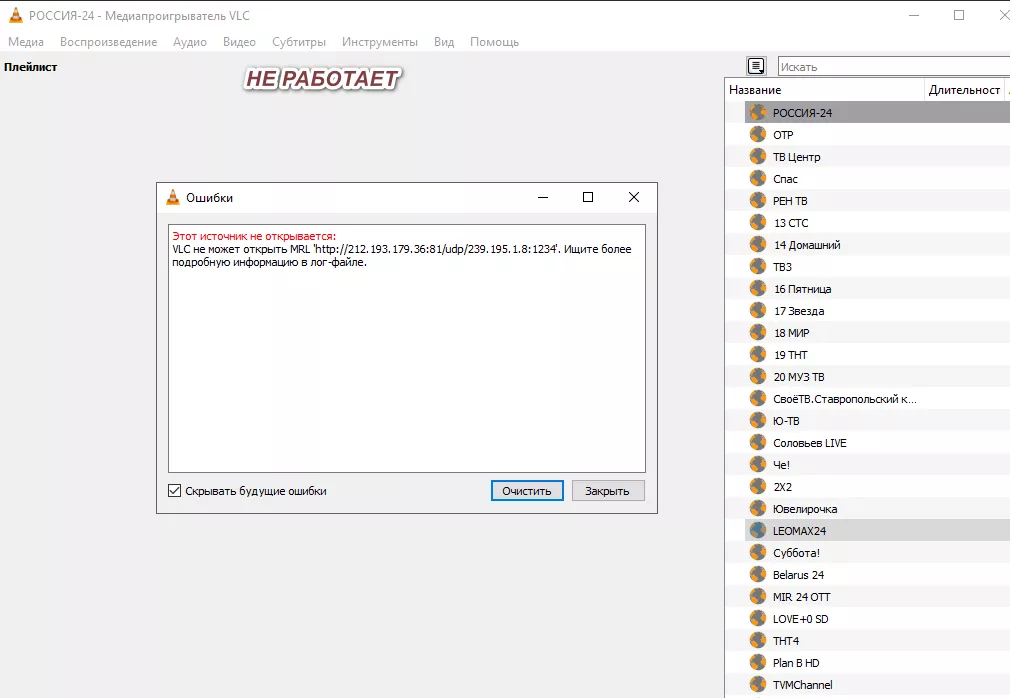Select the globe icon next to 13 СТС

[x=758, y=222]
